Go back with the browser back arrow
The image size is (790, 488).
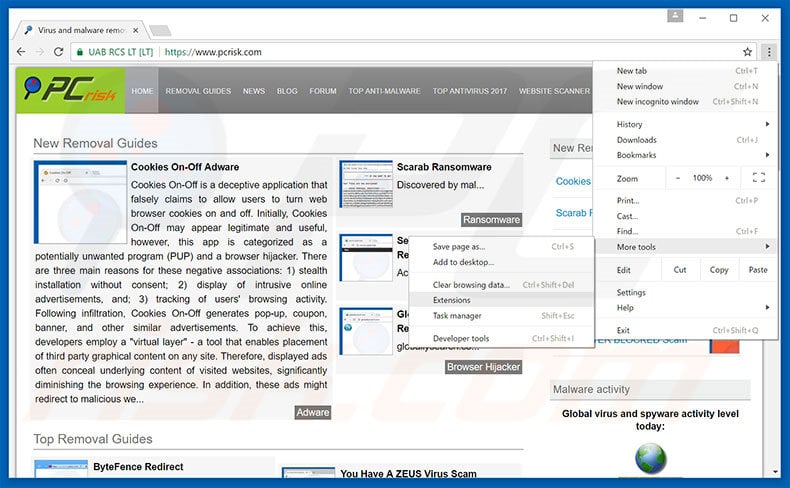click(x=21, y=52)
